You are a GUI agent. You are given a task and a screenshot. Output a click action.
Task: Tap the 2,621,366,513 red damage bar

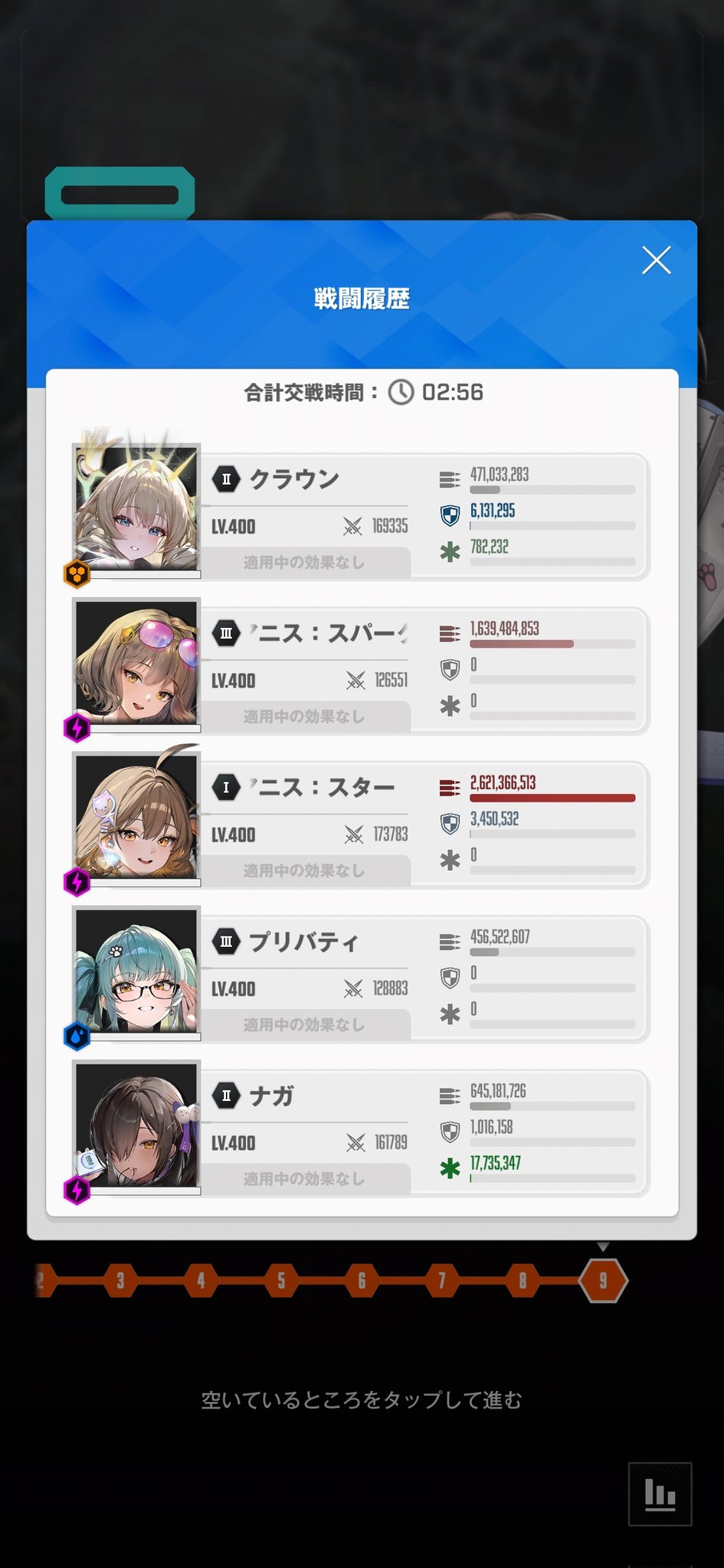pyautogui.click(x=552, y=798)
